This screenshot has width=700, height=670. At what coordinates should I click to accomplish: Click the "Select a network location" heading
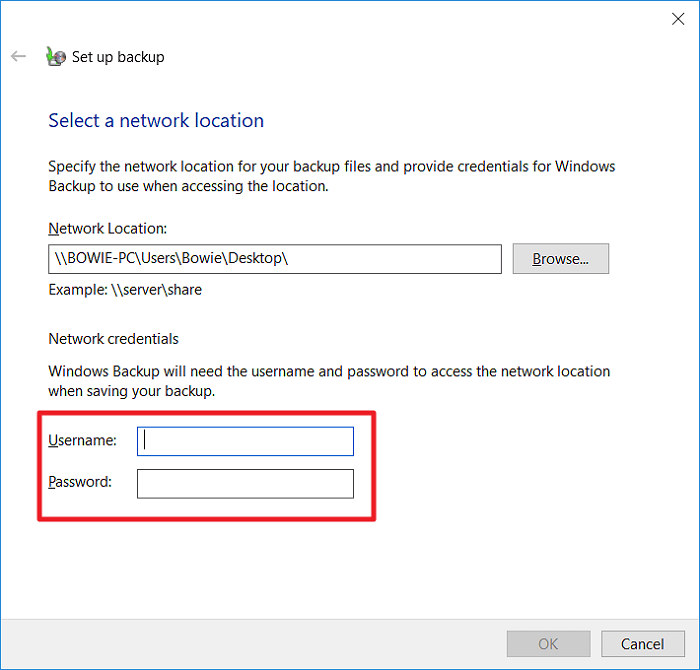(156, 121)
